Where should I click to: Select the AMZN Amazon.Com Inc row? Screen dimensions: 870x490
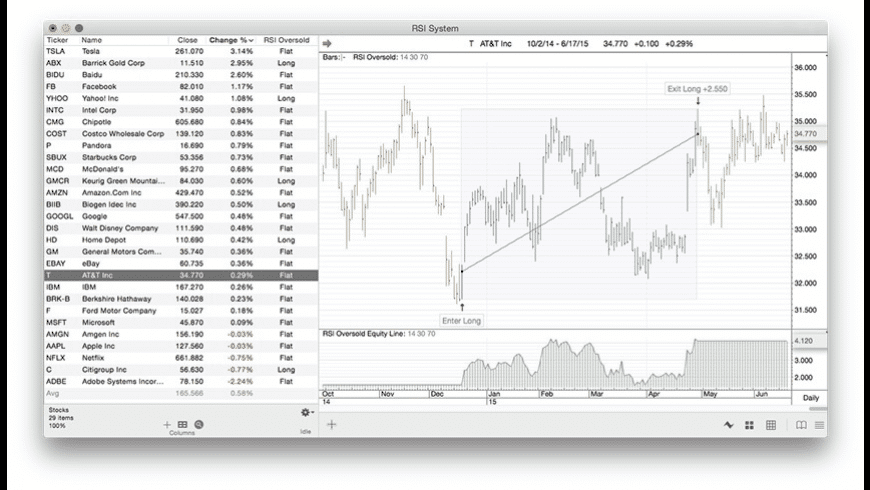coord(181,193)
